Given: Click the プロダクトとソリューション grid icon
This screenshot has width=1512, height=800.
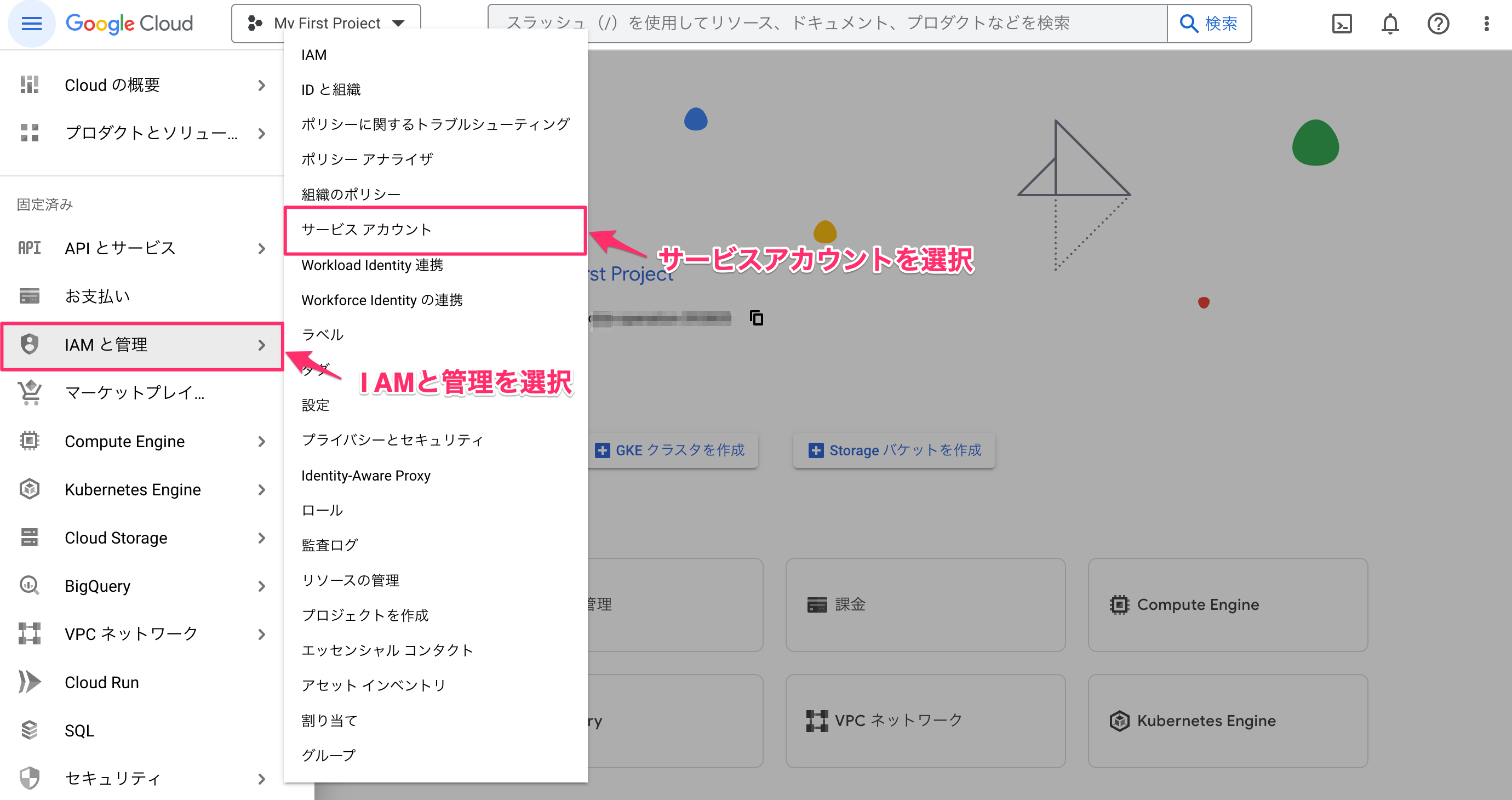Looking at the screenshot, I should point(30,133).
